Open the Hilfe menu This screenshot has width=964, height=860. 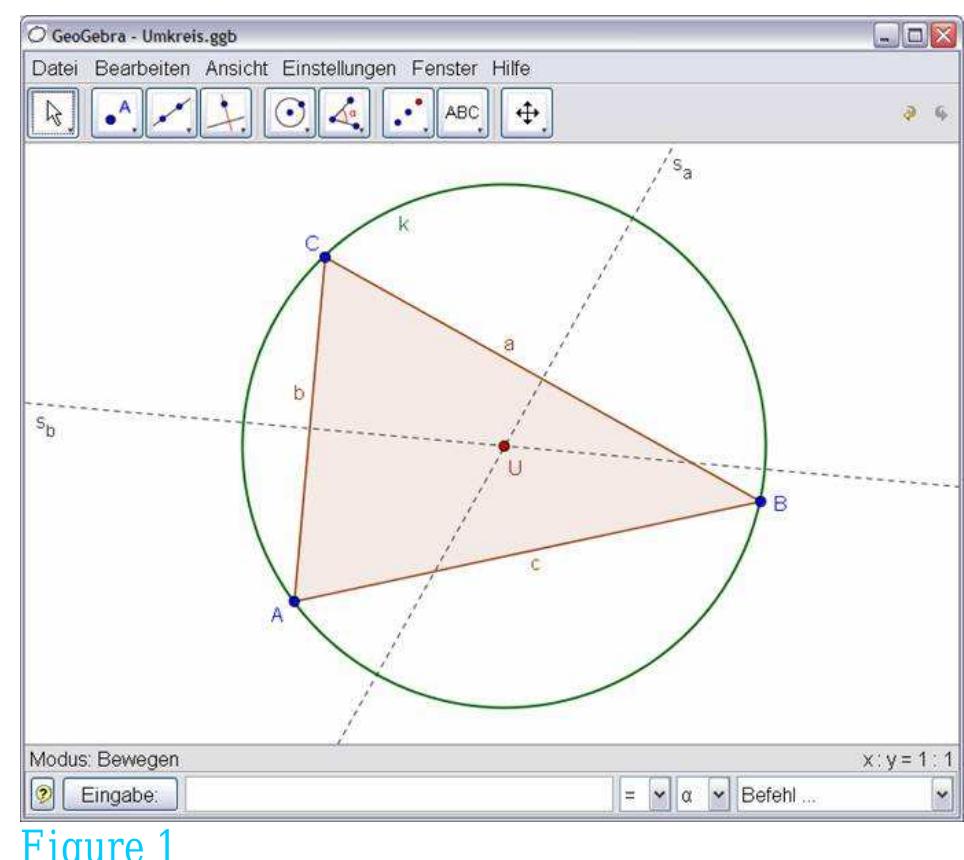coord(511,68)
